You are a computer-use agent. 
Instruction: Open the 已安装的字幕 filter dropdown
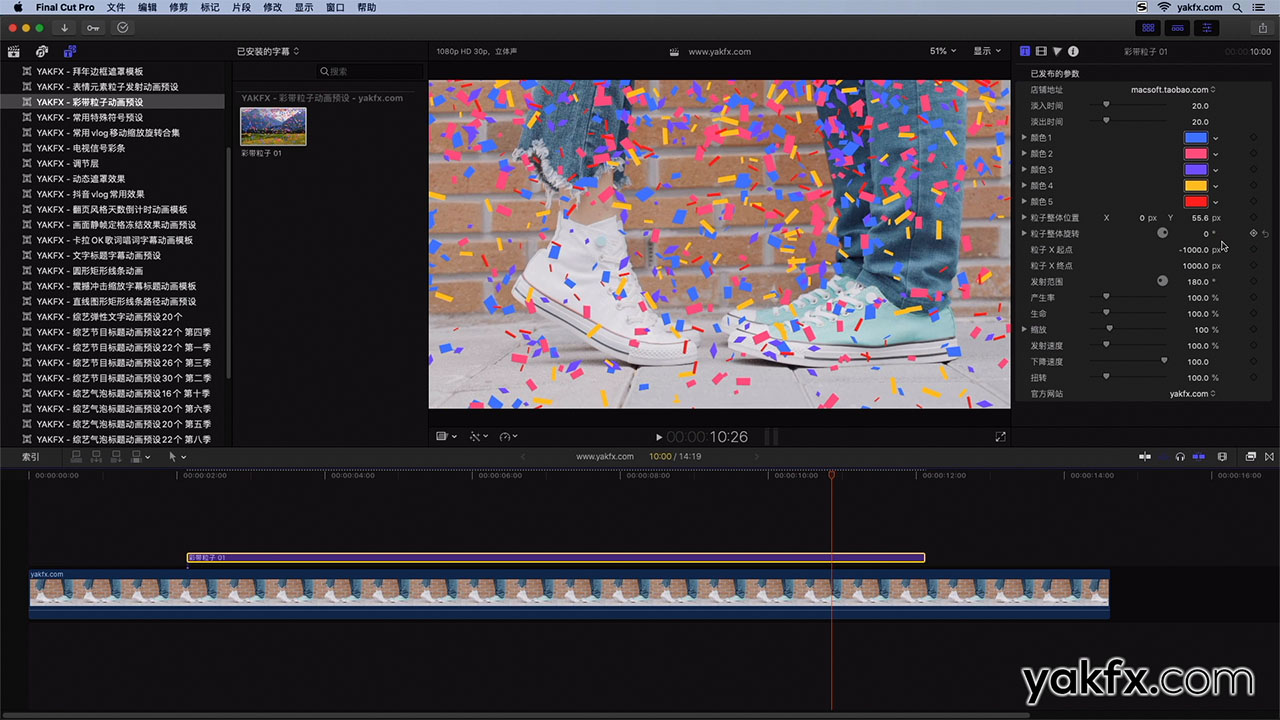(268, 51)
